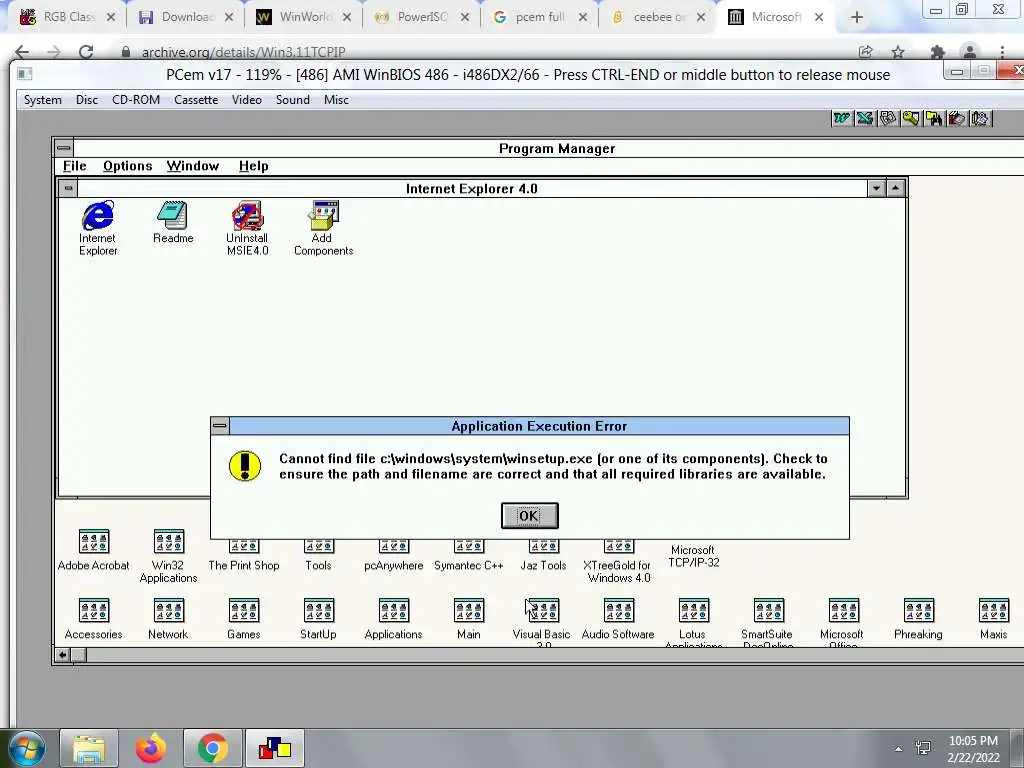The width and height of the screenshot is (1024, 768).
Task: Select the UnInstall MSIE4.0 icon
Action: point(248,228)
